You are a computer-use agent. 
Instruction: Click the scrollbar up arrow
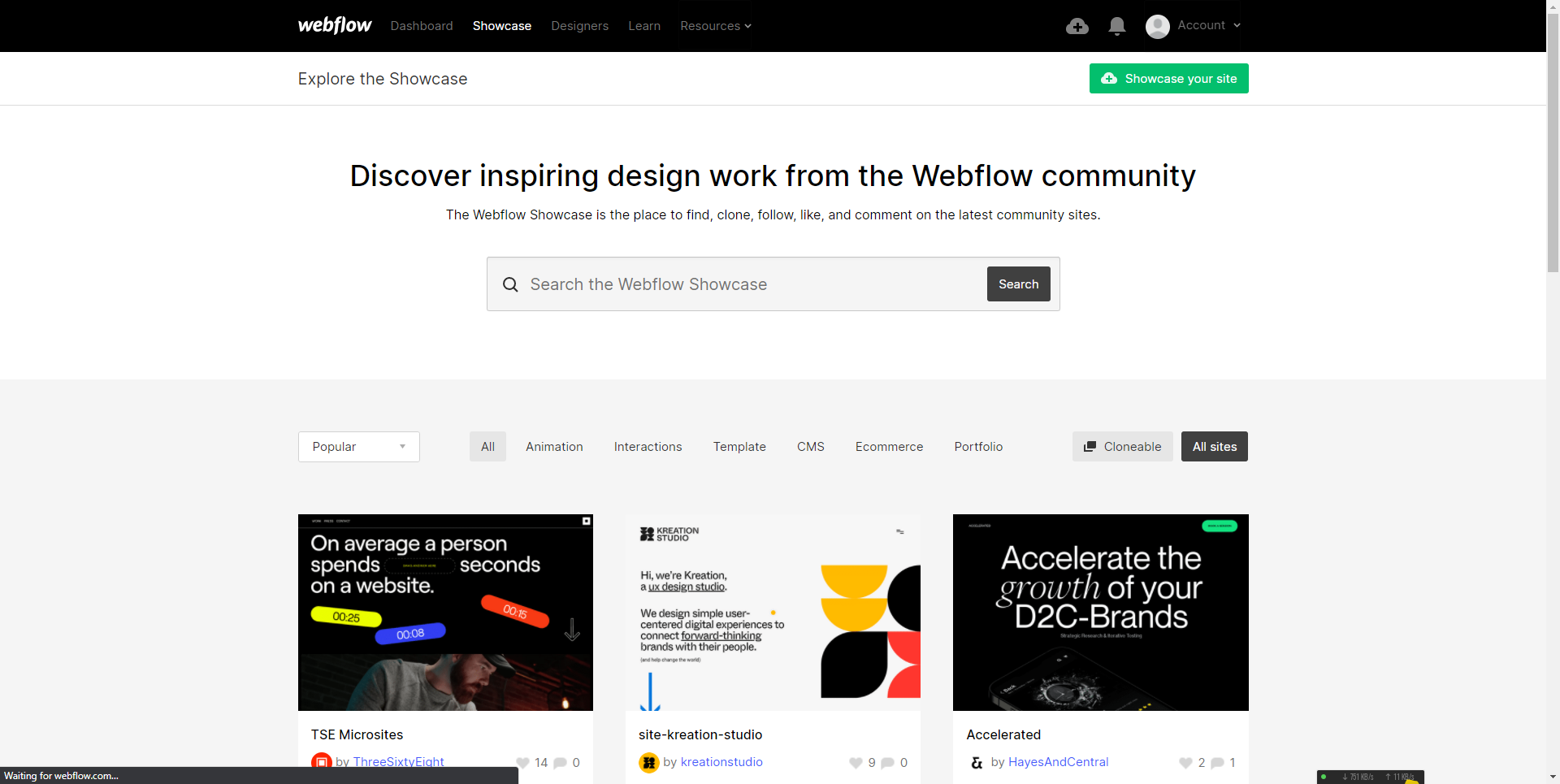coord(1553,6)
